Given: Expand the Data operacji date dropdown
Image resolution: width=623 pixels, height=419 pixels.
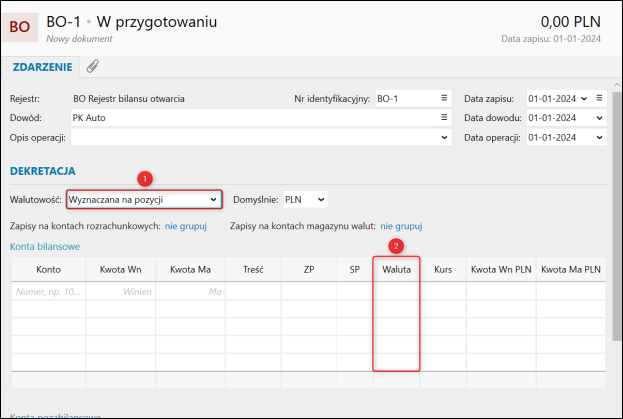Looking at the screenshot, I should [x=599, y=137].
